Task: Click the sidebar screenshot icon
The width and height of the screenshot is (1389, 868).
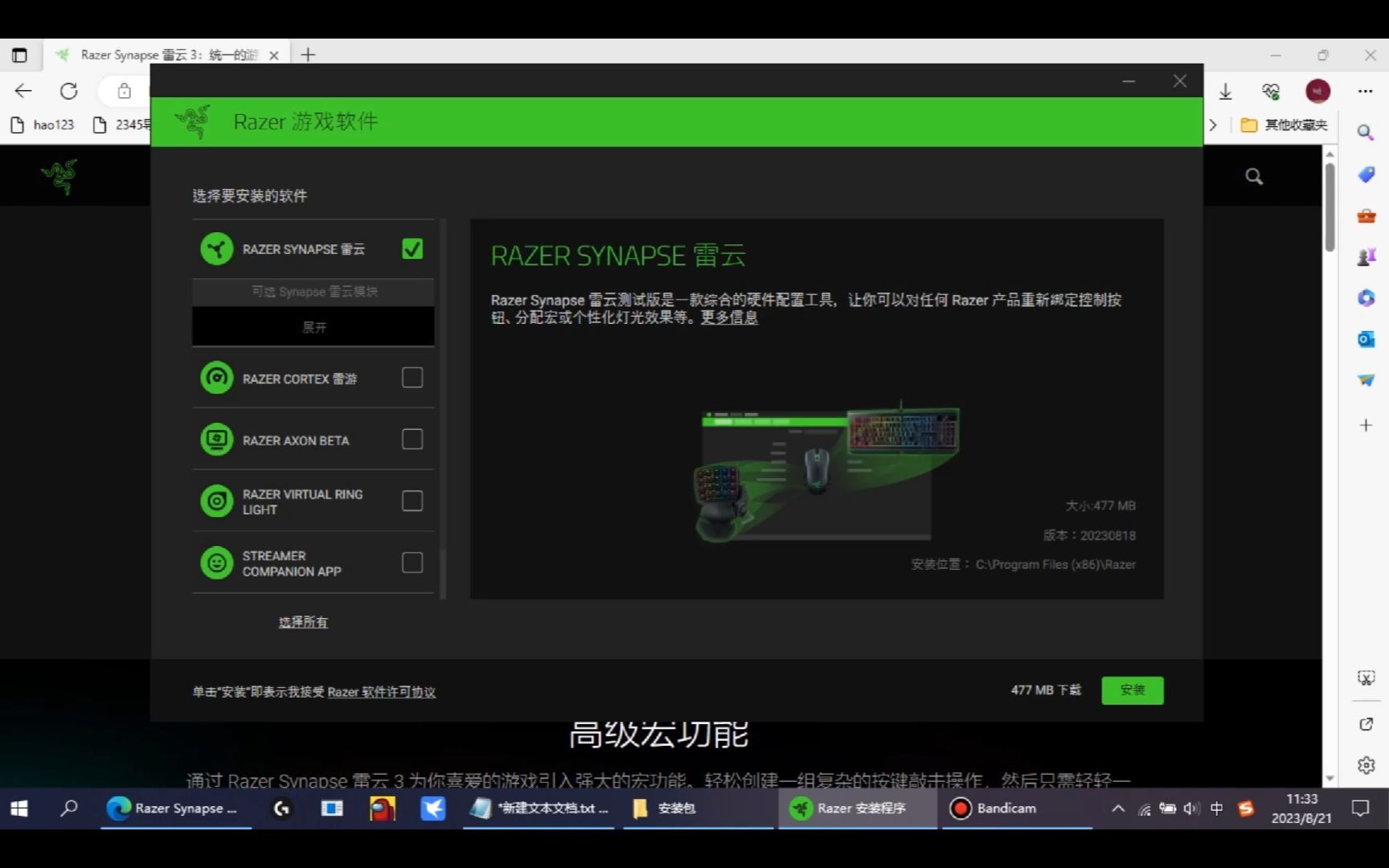Action: [x=1366, y=678]
